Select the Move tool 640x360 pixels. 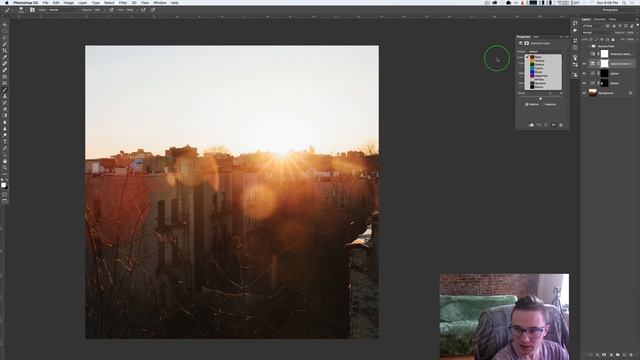pos(4,24)
